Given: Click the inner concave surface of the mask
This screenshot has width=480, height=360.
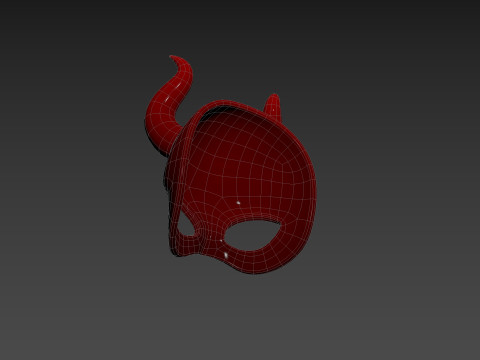Looking at the screenshot, I should 247,167.
